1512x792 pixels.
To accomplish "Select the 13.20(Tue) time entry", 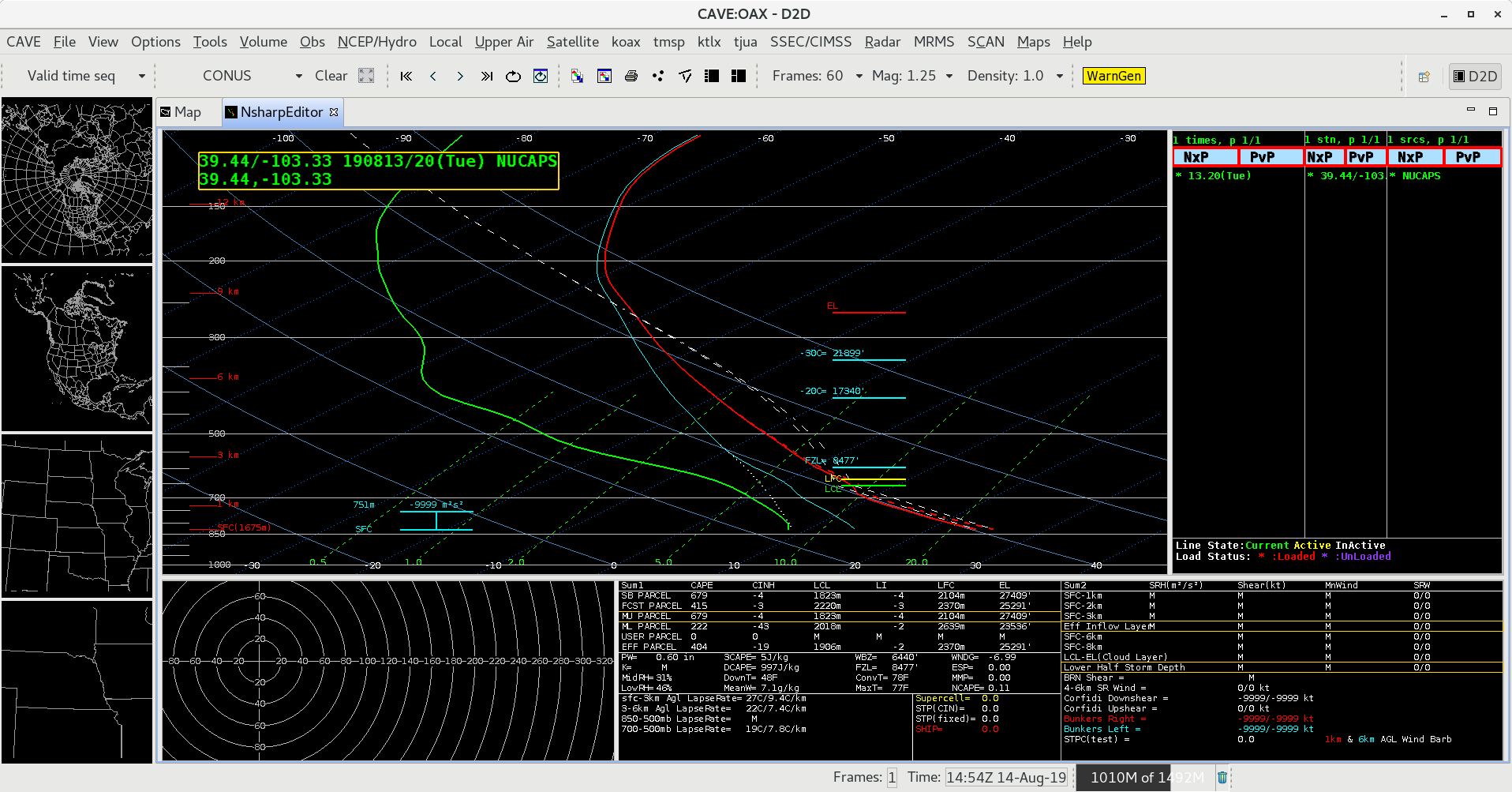I will [x=1214, y=176].
